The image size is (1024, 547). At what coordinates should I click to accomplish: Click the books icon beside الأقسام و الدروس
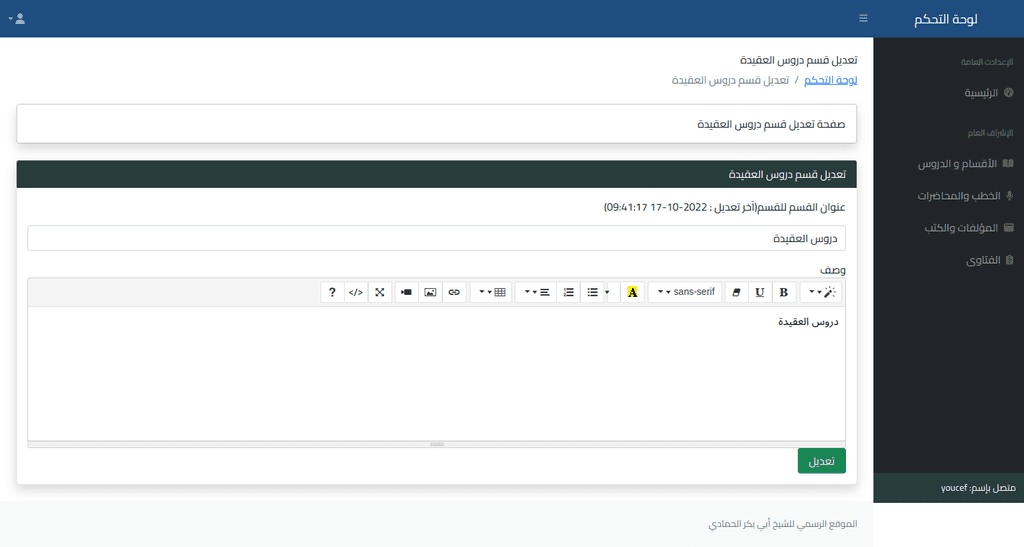(x=1008, y=163)
